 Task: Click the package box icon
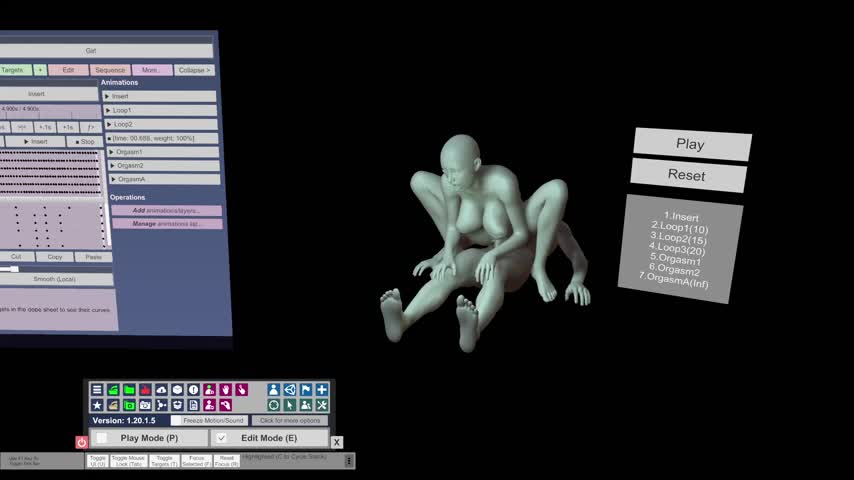(177, 390)
